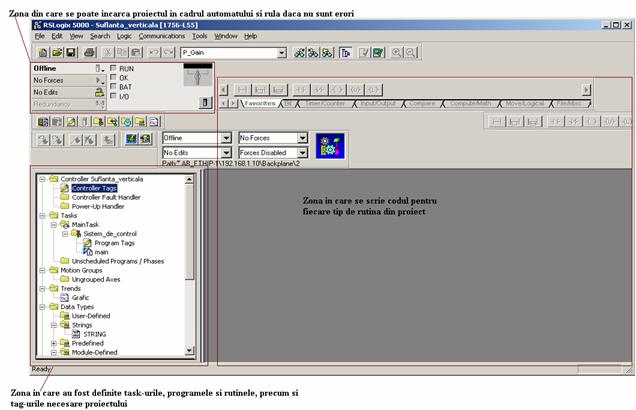The width and height of the screenshot is (636, 410).
Task: Click the Zoom In magnifier icon
Action: [x=396, y=53]
